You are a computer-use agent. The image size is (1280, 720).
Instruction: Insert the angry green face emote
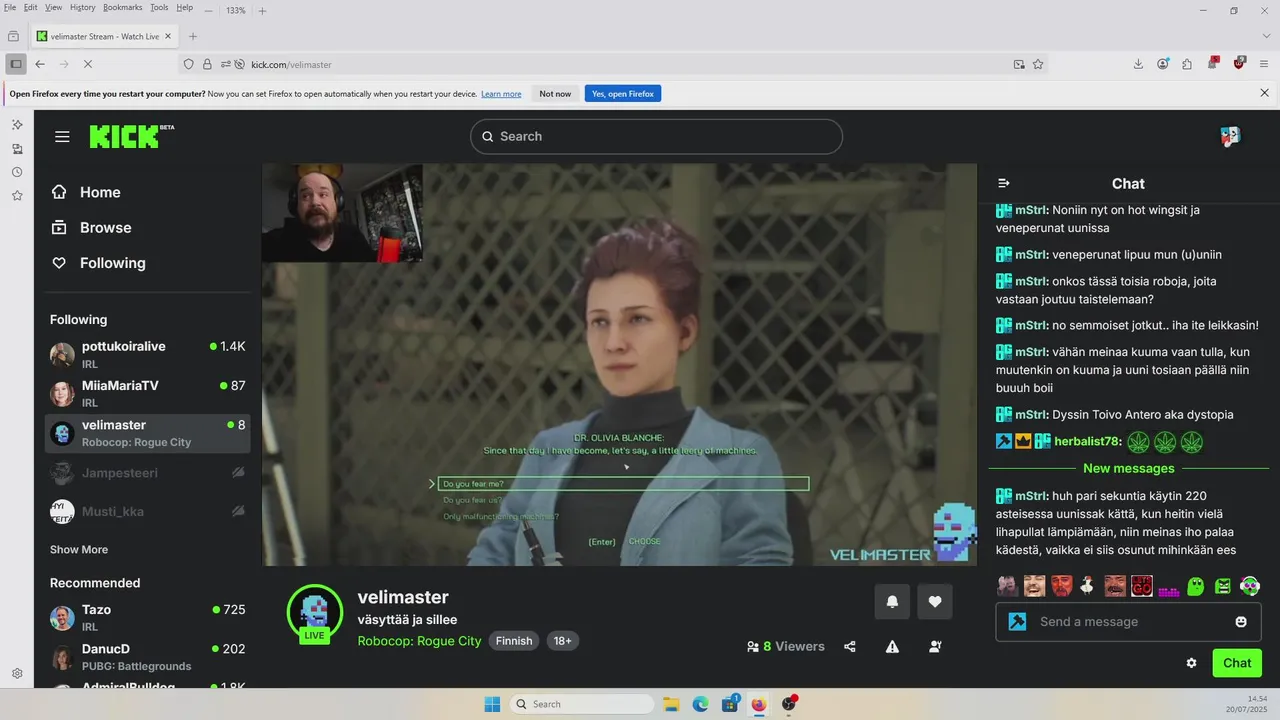(x=1223, y=586)
